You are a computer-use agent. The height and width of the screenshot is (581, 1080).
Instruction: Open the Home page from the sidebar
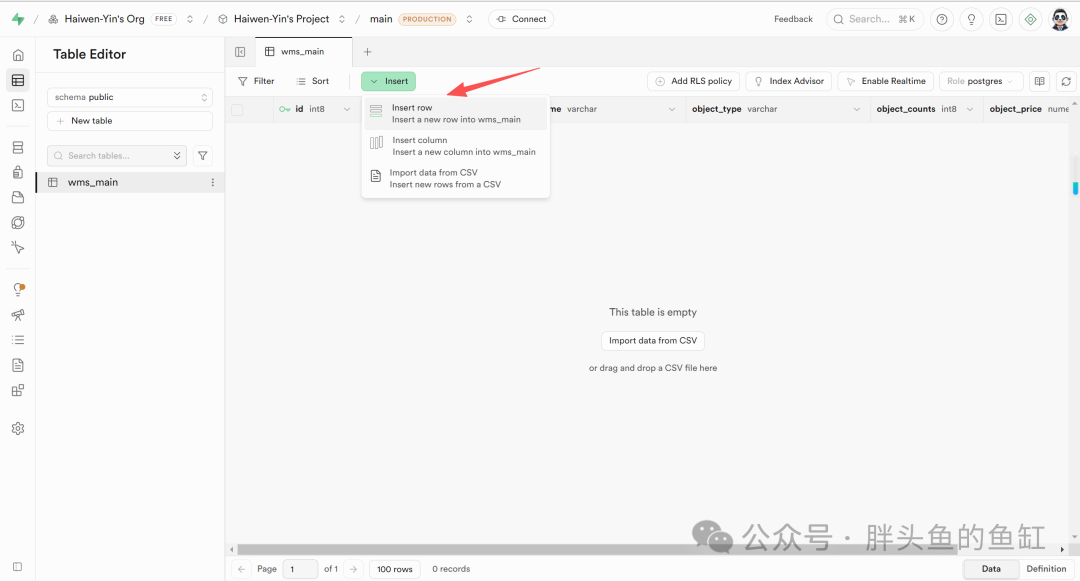point(19,55)
